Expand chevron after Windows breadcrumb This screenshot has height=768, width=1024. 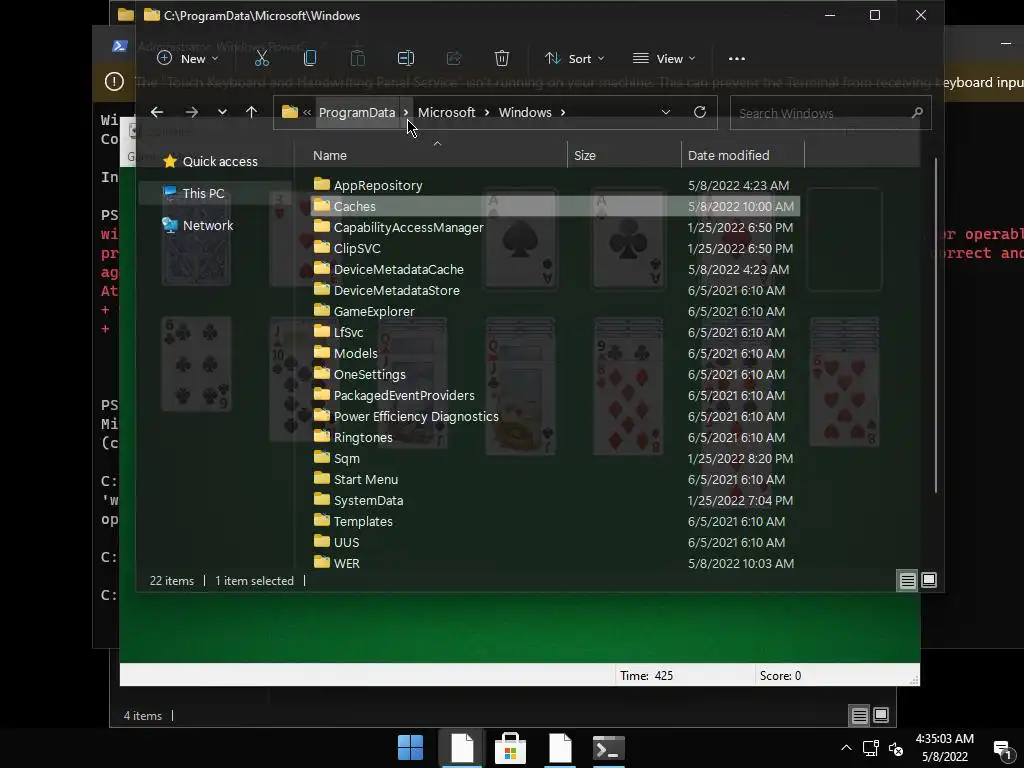coord(563,112)
